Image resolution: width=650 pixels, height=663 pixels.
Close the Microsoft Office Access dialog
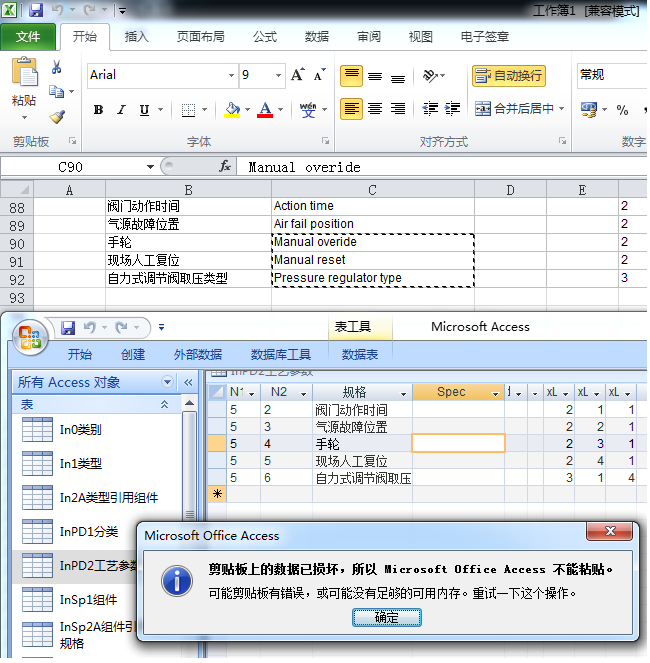pos(609,531)
